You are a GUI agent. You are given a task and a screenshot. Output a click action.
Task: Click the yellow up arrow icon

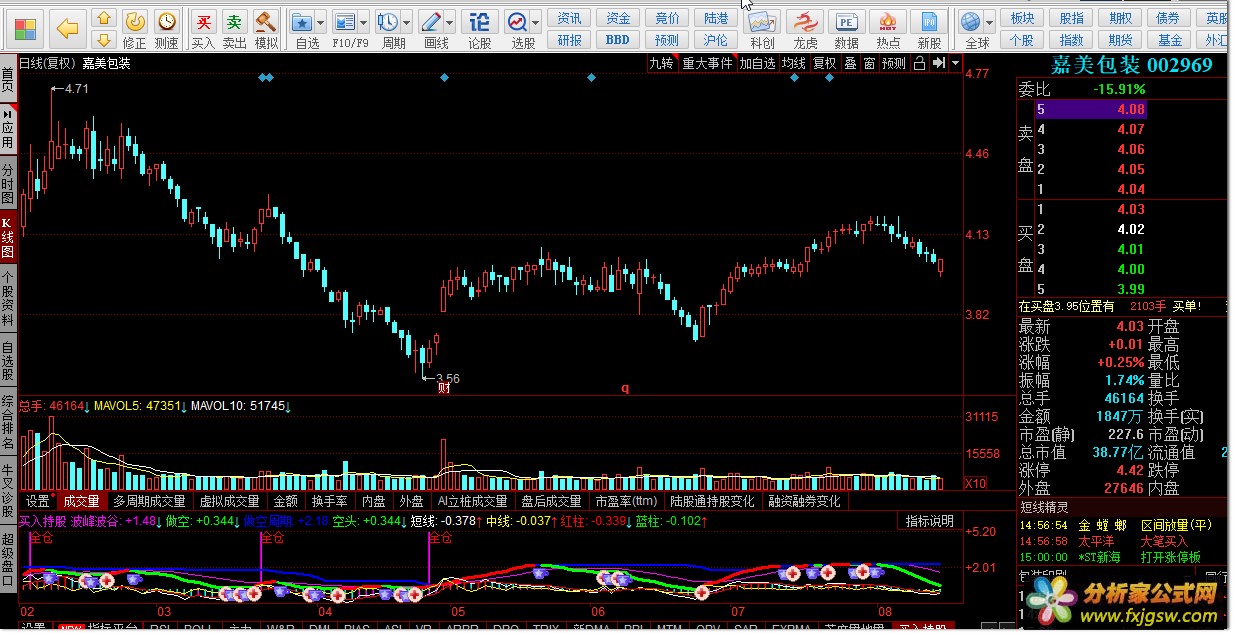(103, 19)
